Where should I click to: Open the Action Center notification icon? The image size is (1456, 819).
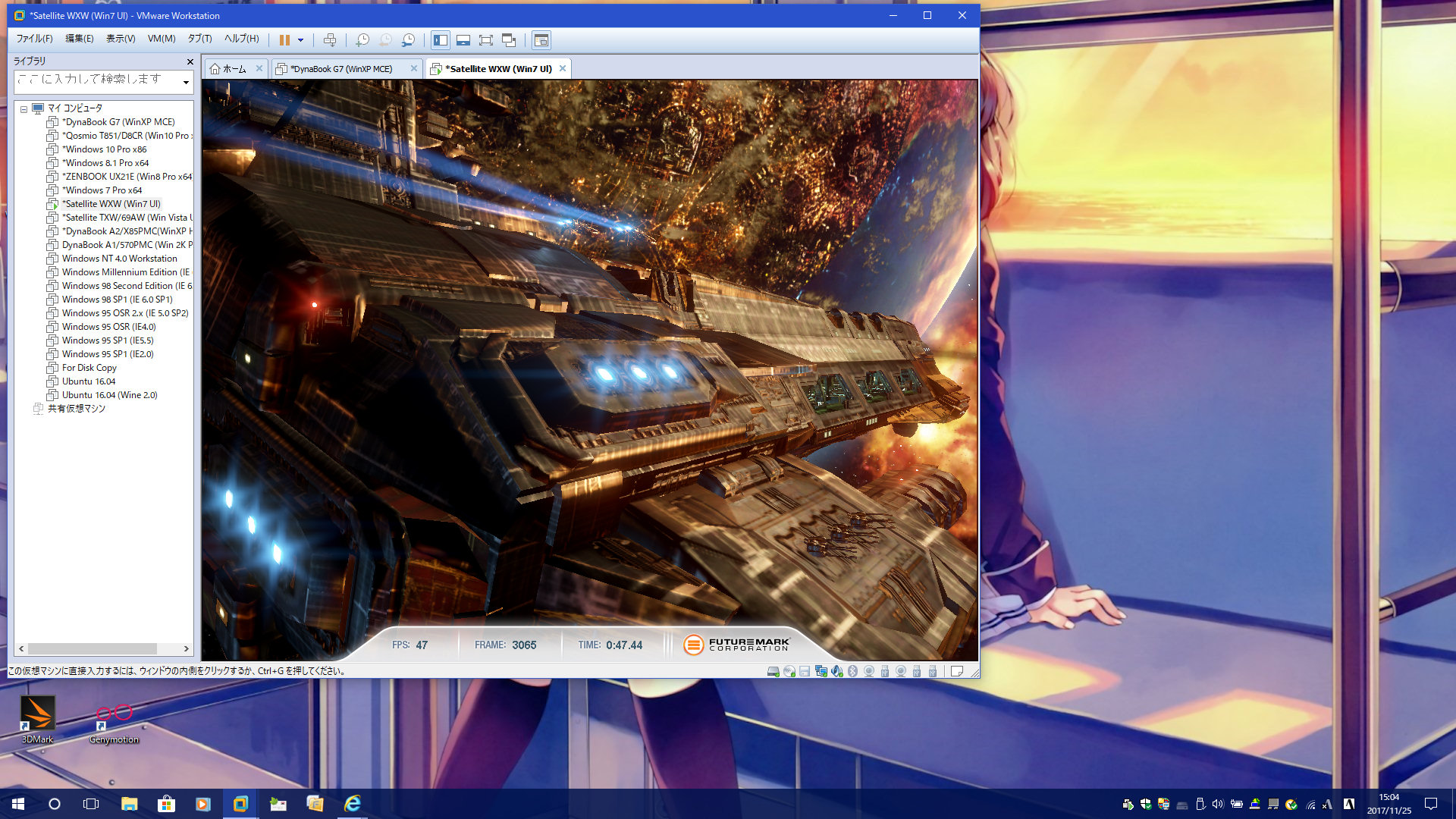click(x=1431, y=804)
